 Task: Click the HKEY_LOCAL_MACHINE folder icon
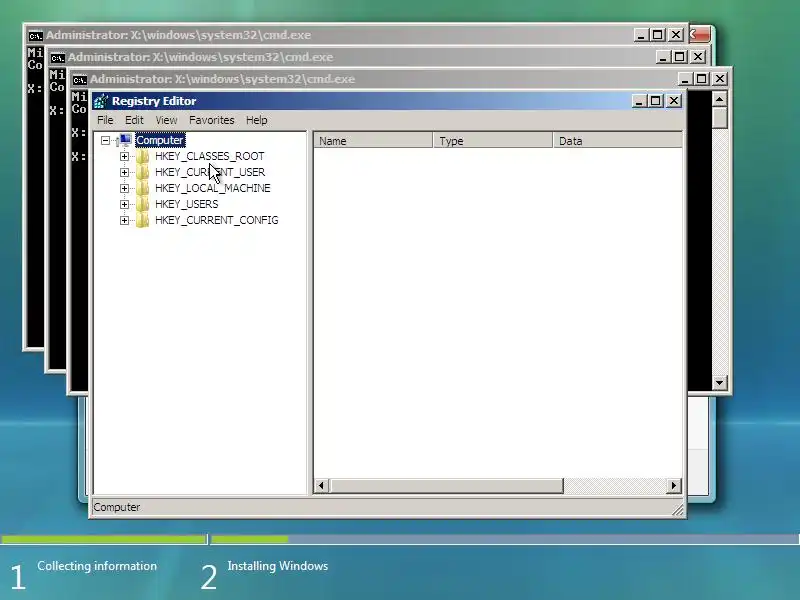(x=142, y=188)
